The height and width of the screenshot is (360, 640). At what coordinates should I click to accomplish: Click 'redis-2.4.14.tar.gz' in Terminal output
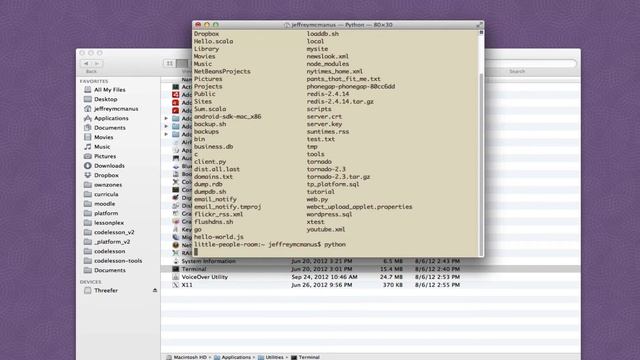point(340,102)
